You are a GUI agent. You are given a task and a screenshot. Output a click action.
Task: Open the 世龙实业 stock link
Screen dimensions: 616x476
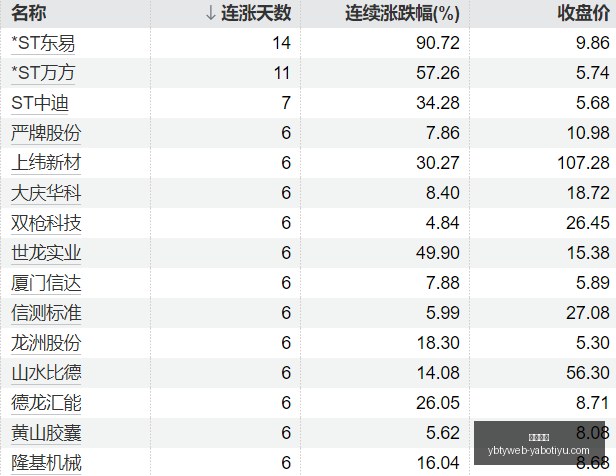(x=46, y=253)
